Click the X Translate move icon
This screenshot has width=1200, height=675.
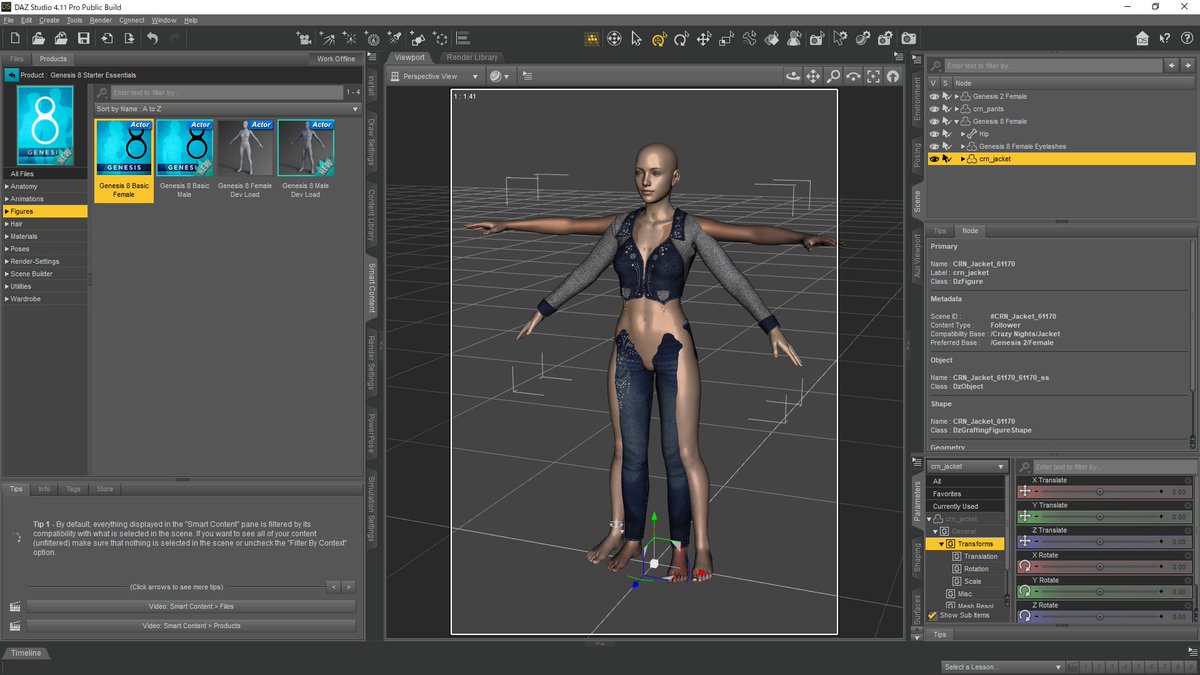click(x=1025, y=491)
